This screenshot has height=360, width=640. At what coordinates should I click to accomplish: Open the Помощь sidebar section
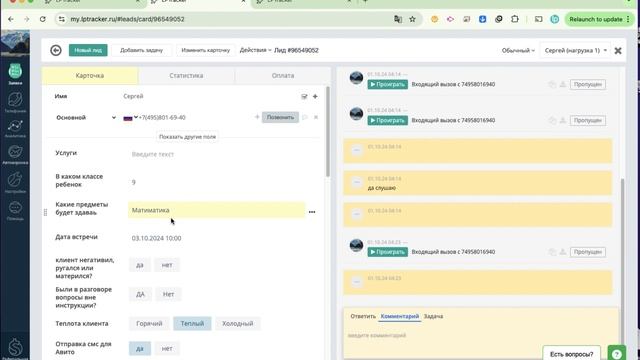(x=15, y=211)
